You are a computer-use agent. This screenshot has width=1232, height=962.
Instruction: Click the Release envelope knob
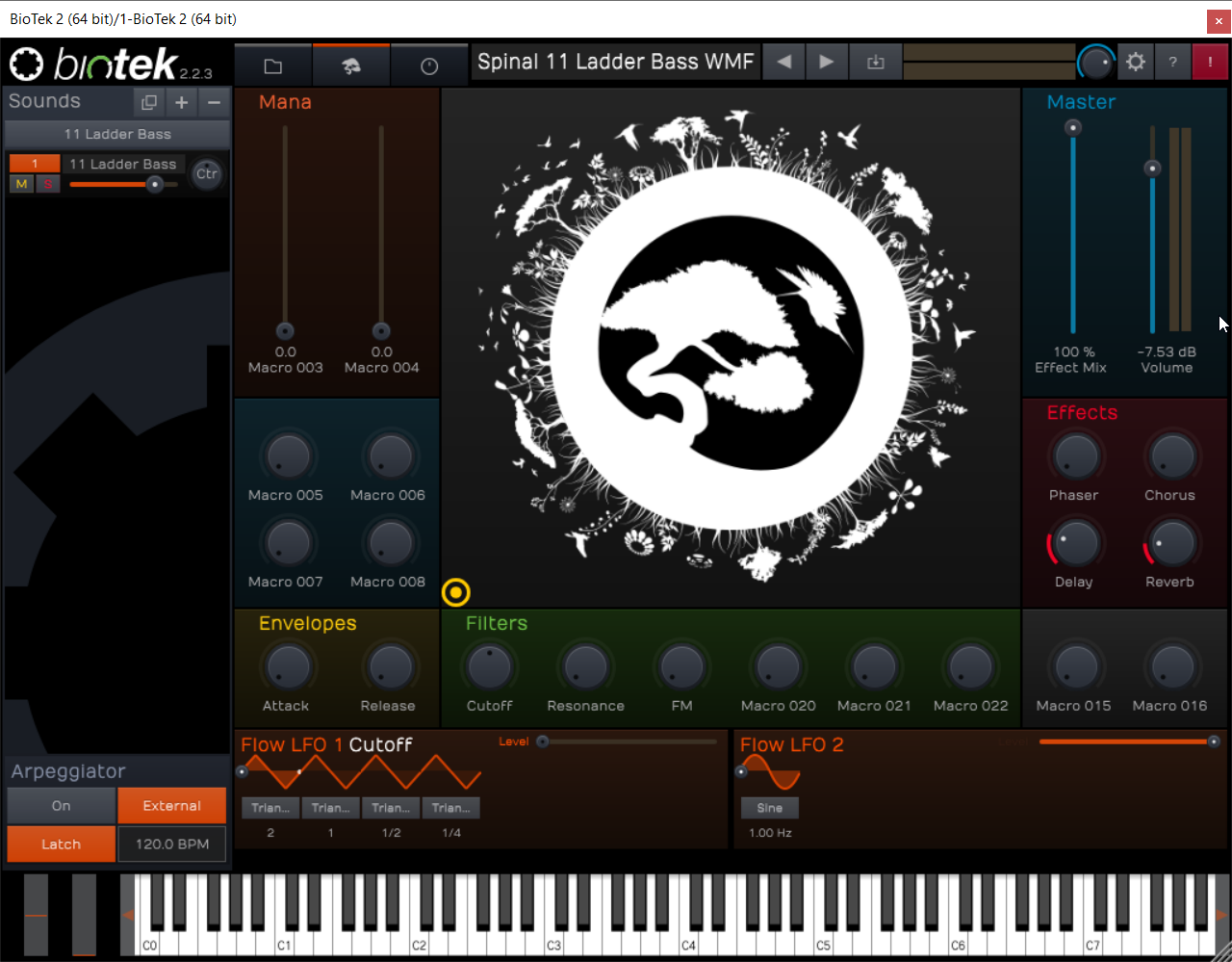[390, 666]
